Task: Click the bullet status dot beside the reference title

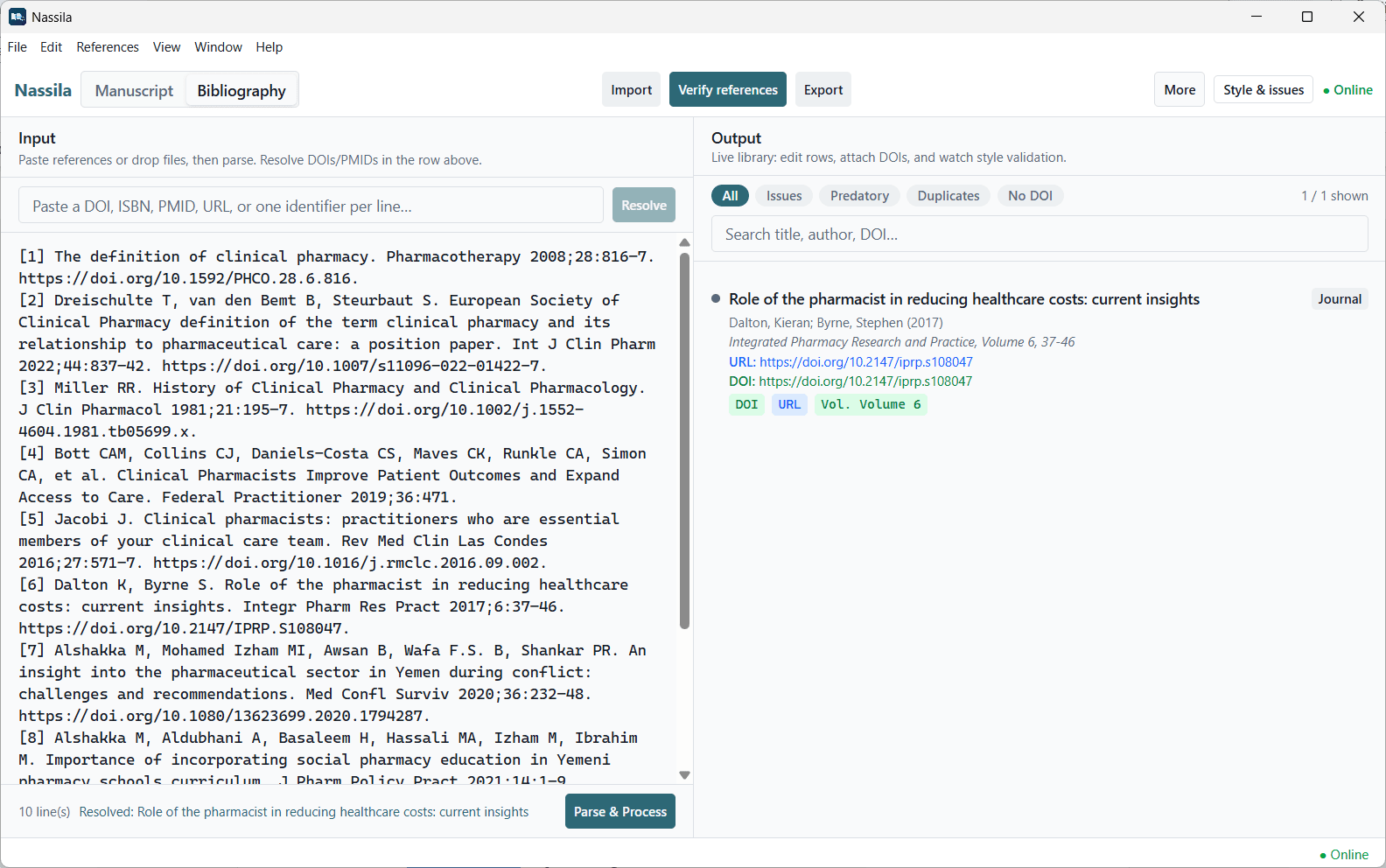Action: pos(716,299)
